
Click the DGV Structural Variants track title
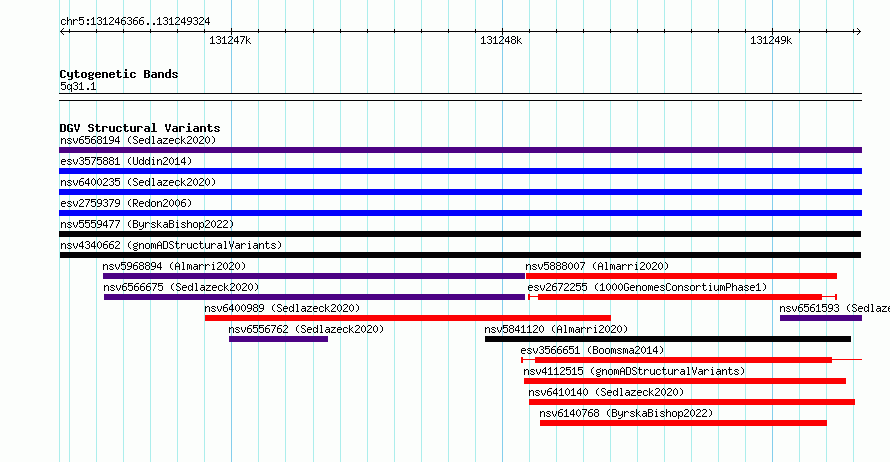tap(140, 128)
